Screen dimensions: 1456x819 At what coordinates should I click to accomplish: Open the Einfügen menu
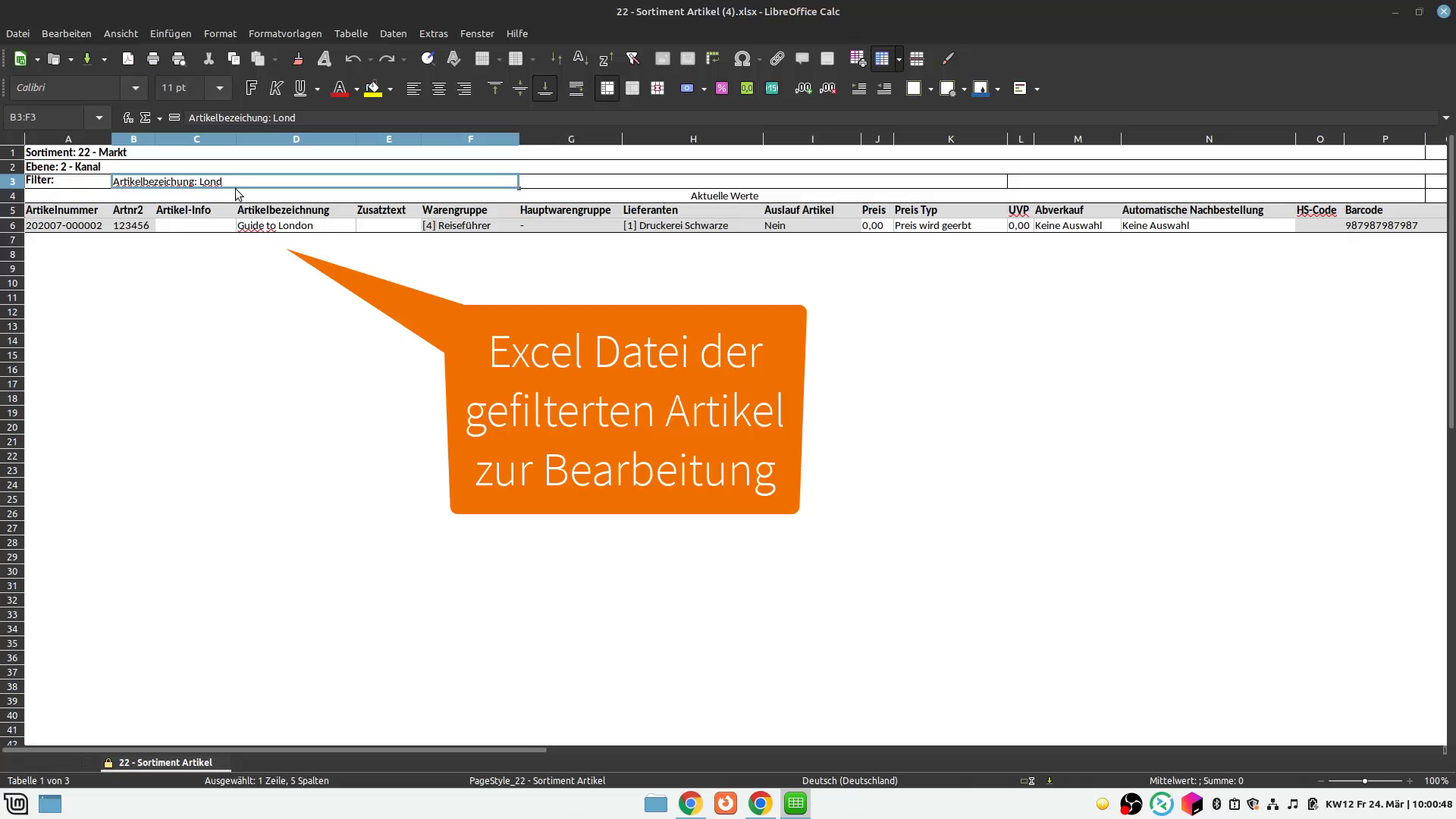point(171,33)
